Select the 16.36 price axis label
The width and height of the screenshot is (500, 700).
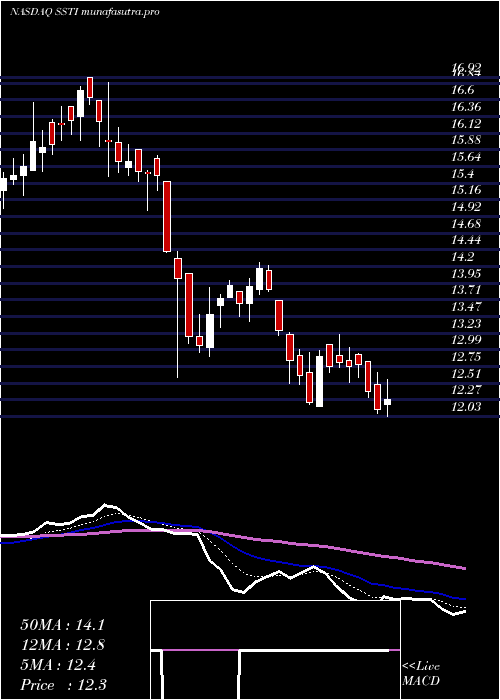(466, 107)
